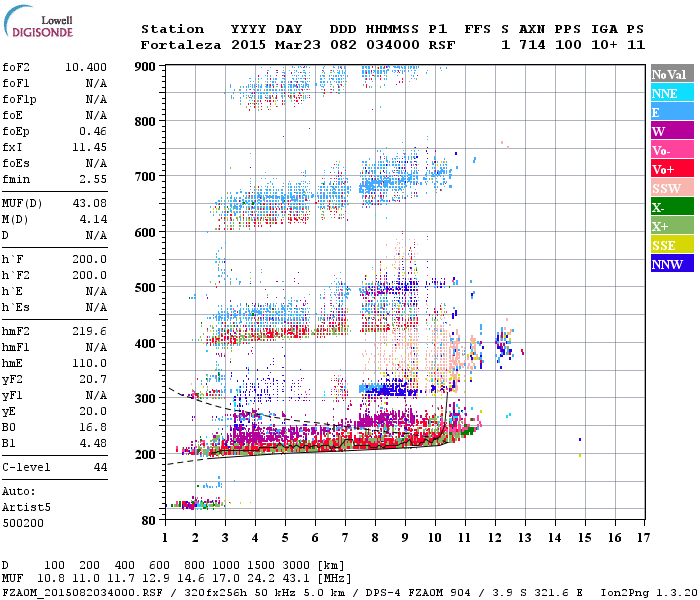Select the NNE cyan legend swatch
The image size is (700, 600).
click(x=672, y=93)
